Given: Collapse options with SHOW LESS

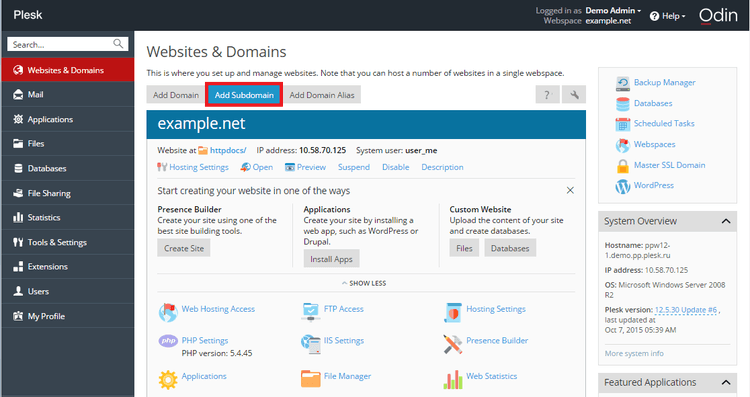Looking at the screenshot, I should tap(364, 283).
